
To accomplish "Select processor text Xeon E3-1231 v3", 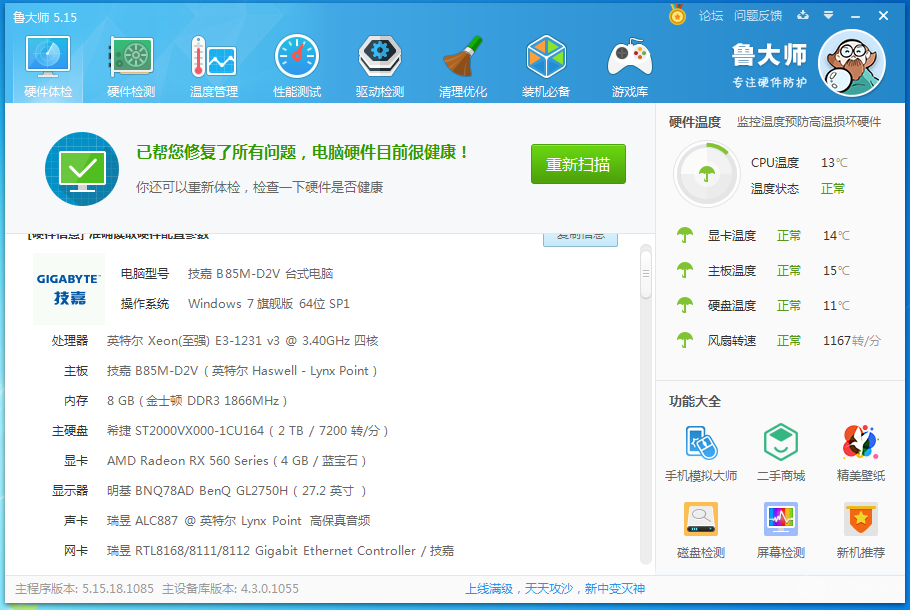I will pyautogui.click(x=243, y=341).
